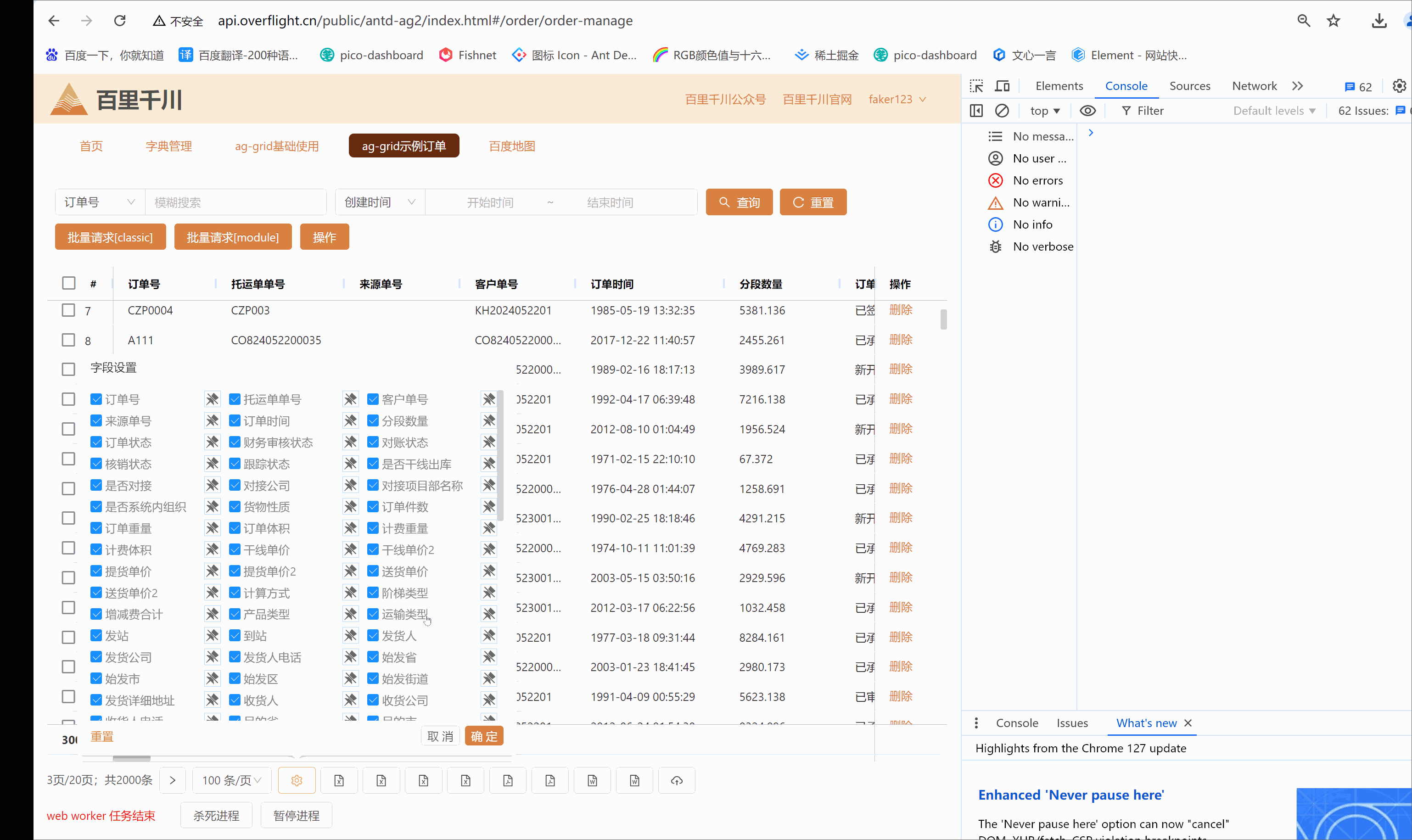Open DevTools settings gear

(x=1399, y=86)
